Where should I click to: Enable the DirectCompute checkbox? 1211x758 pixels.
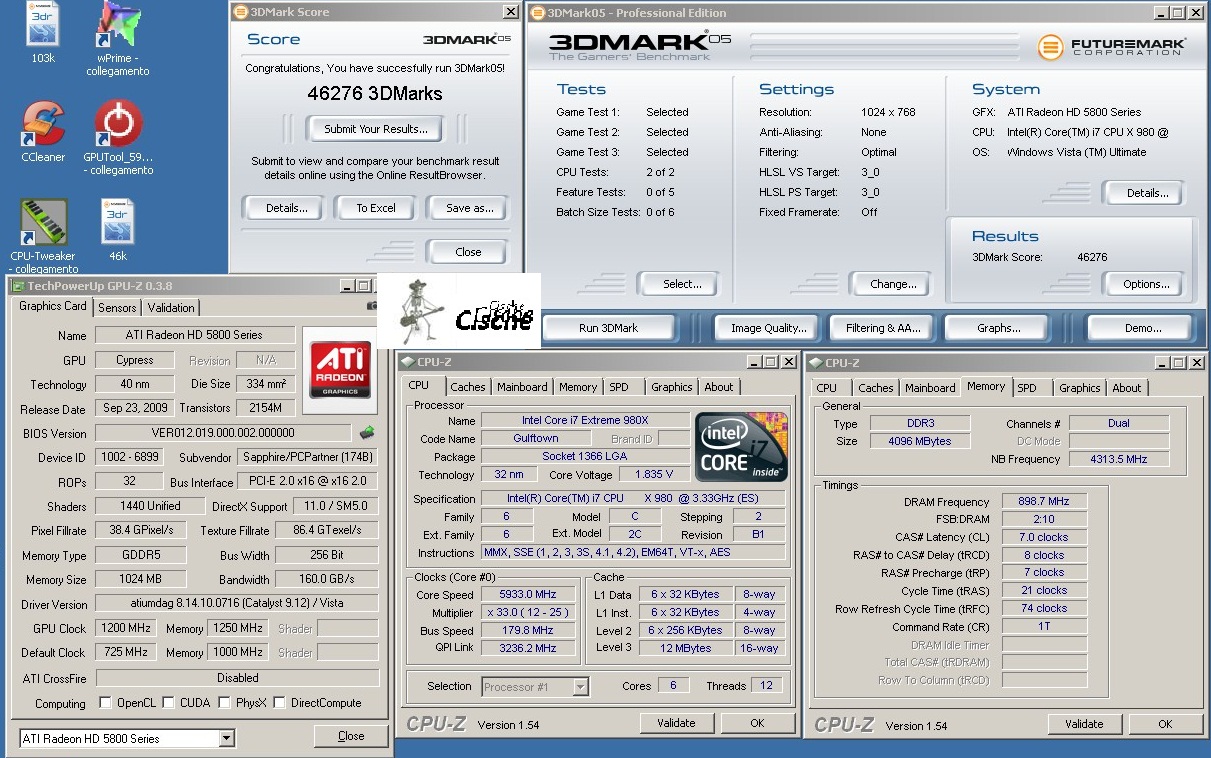[280, 703]
